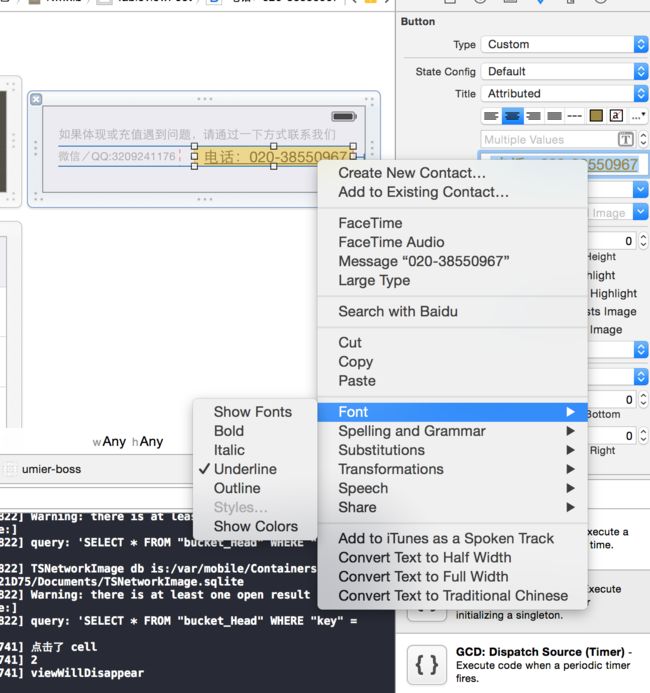
Task: Select Show Fonts in Font submenu
Action: 255,411
